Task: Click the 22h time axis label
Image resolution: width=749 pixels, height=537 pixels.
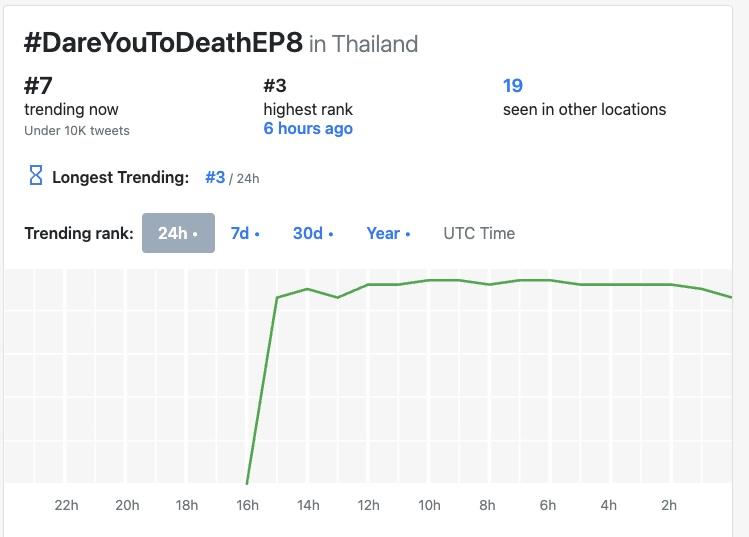Action: [x=66, y=505]
